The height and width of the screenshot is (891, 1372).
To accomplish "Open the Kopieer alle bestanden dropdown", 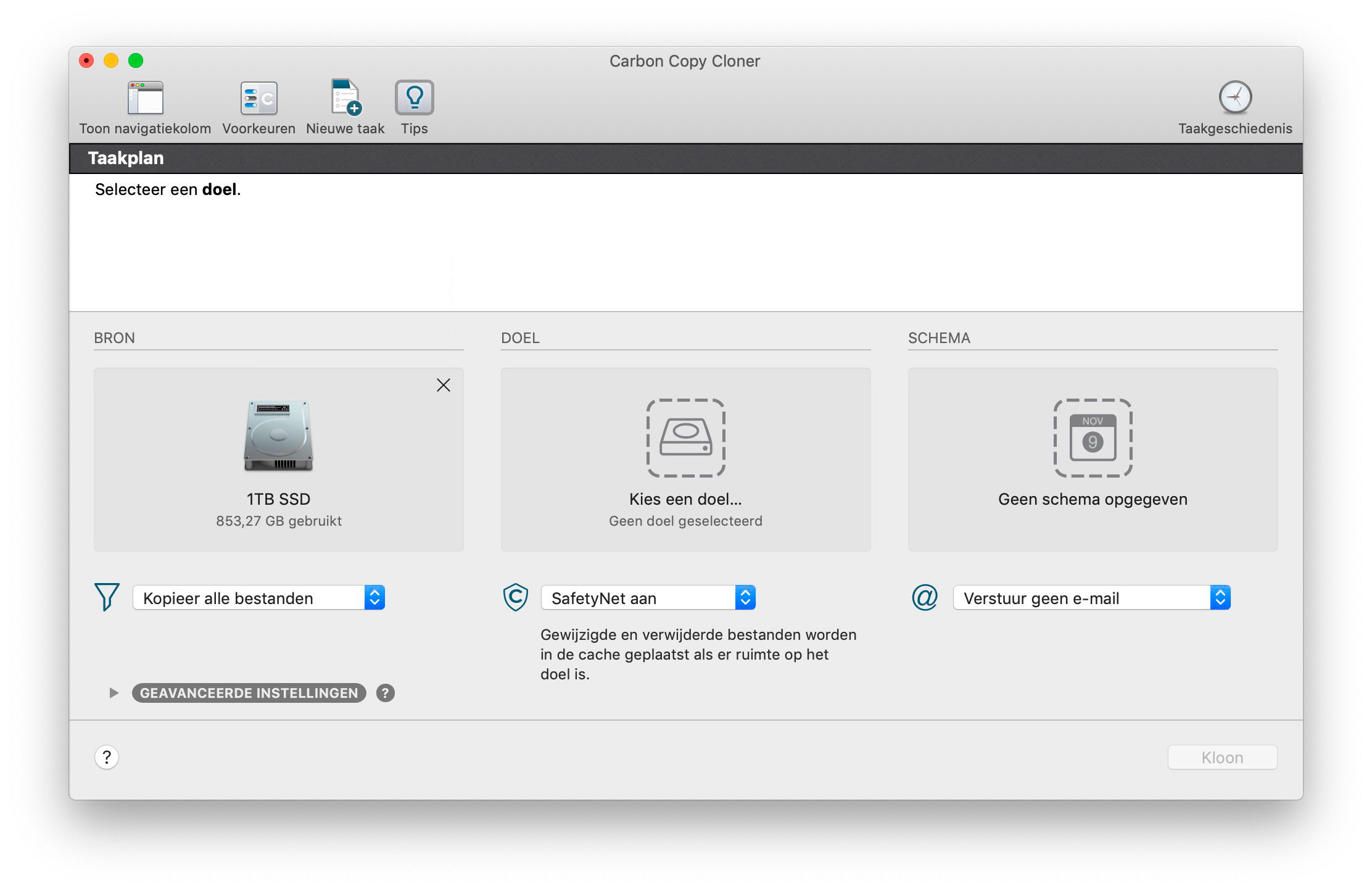I will pyautogui.click(x=258, y=597).
